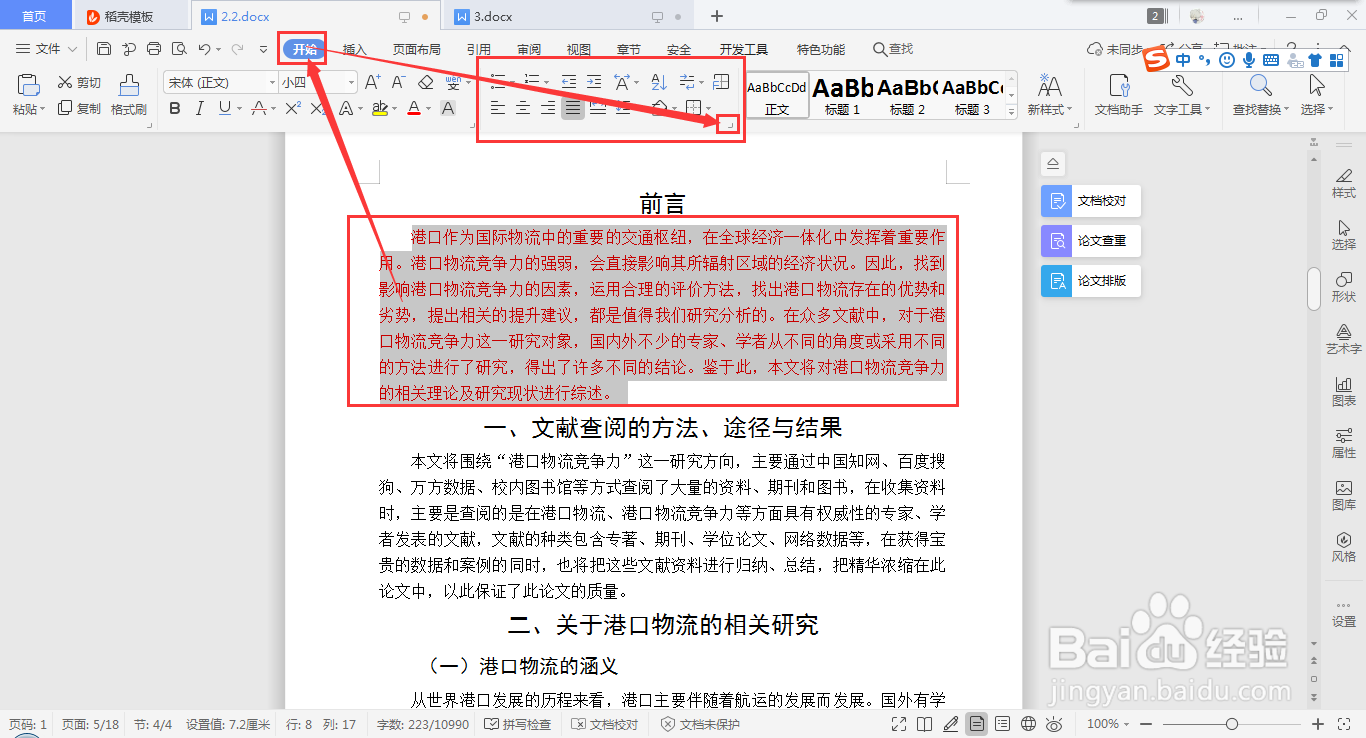Decrease font size with A- icon
This screenshot has height=738, width=1366.
coord(397,82)
